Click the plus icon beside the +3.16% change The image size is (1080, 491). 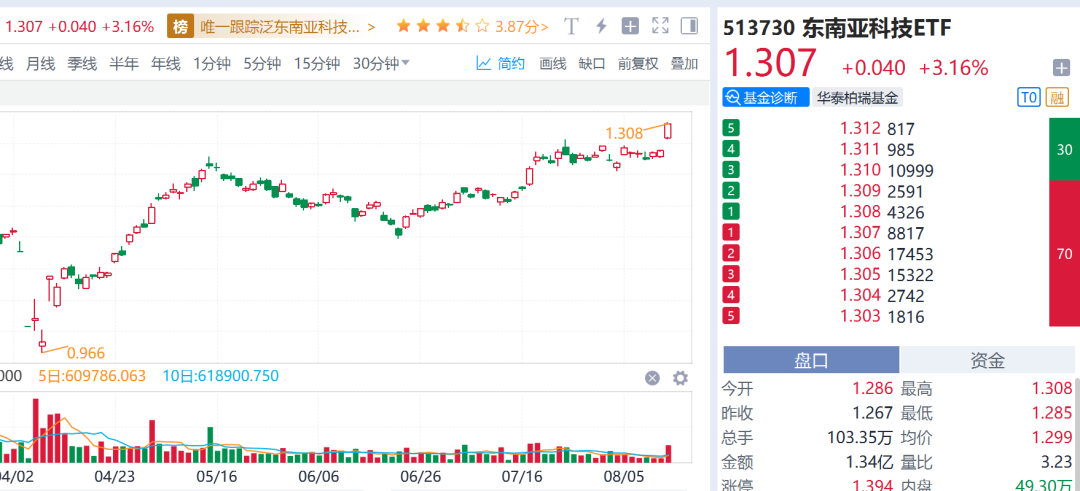point(1061,67)
